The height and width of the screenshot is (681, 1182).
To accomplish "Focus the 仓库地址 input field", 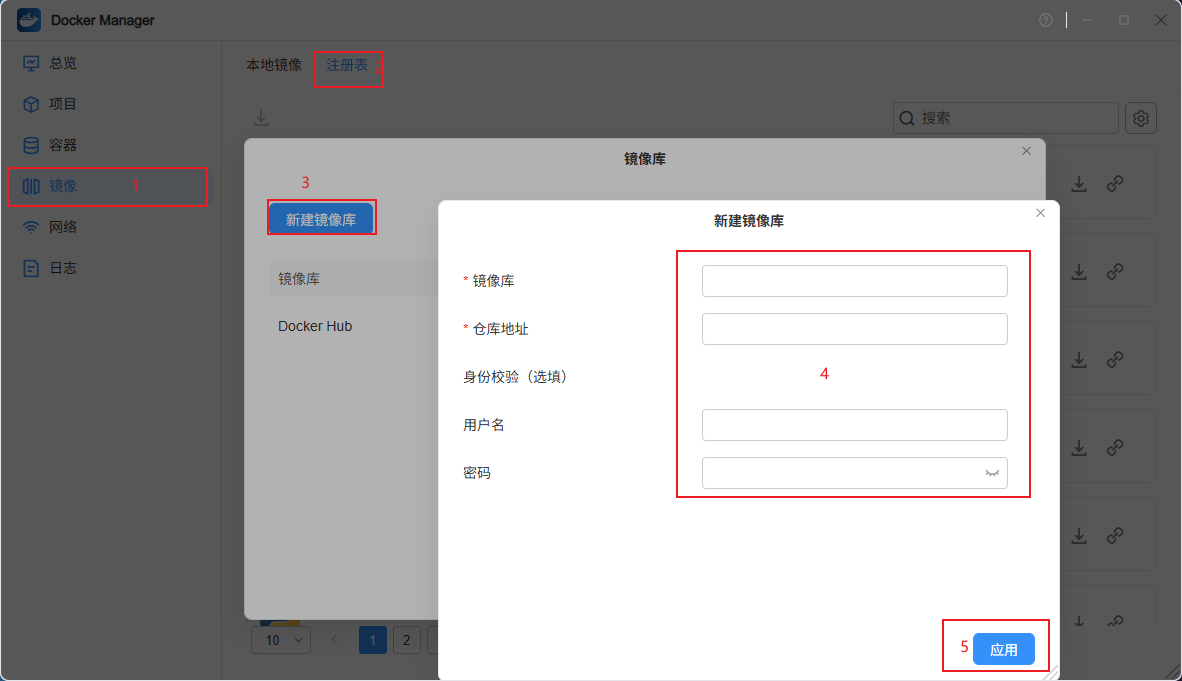I will coord(854,329).
